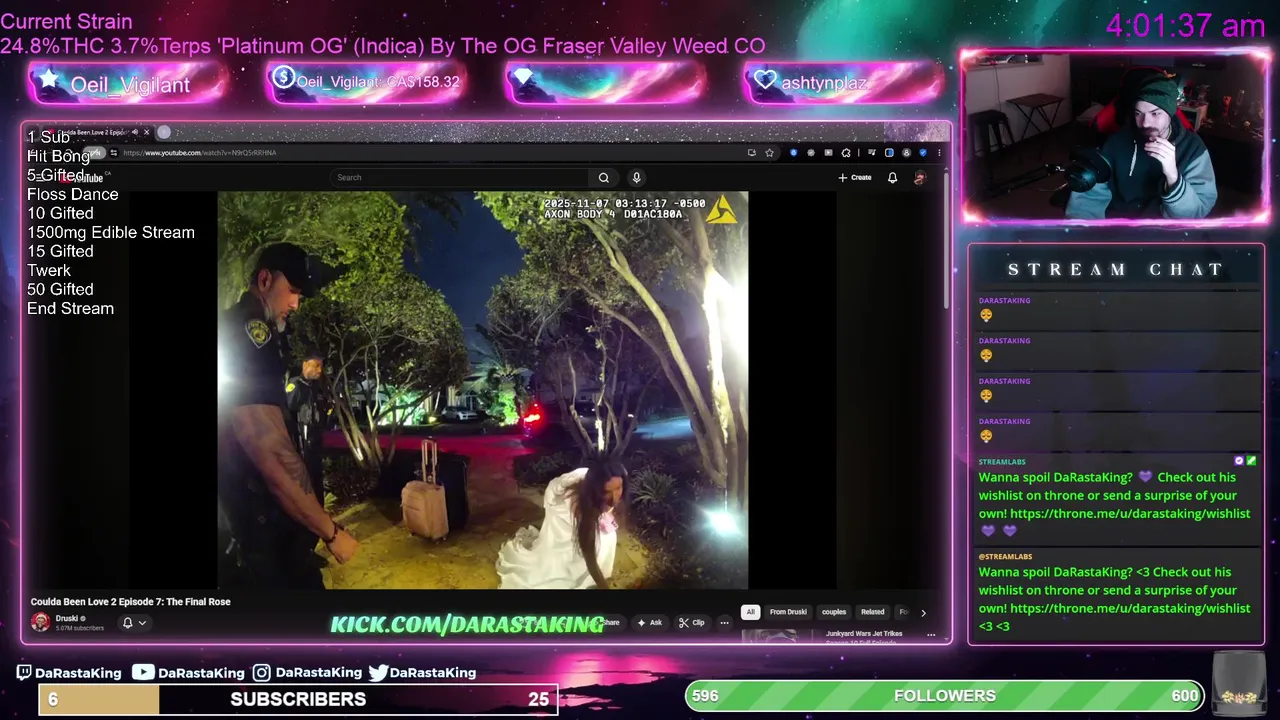The height and width of the screenshot is (720, 1280).
Task: Click the Followers goal progress bar
Action: [x=945, y=696]
